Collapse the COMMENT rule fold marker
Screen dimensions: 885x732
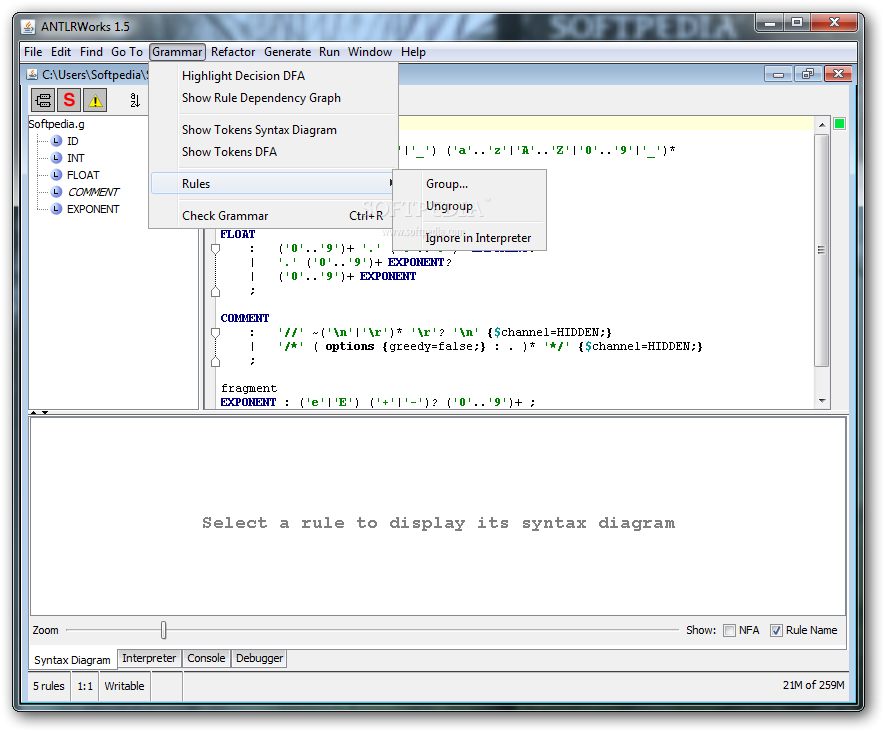pos(215,333)
